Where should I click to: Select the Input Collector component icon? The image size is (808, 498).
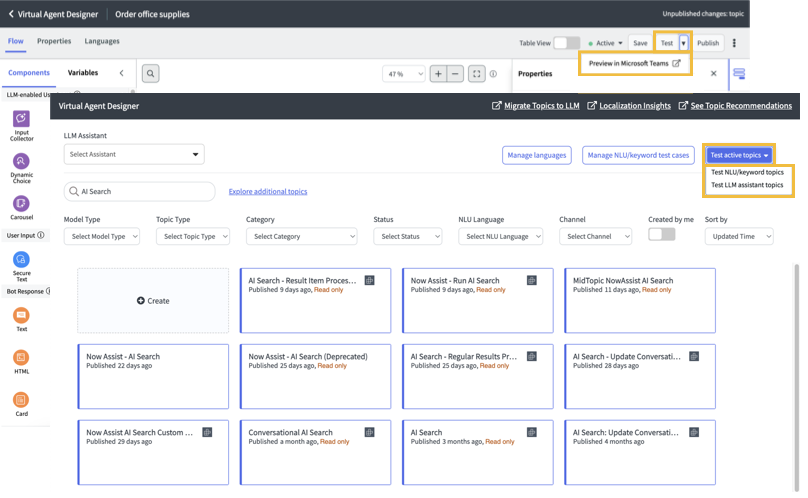point(21,119)
